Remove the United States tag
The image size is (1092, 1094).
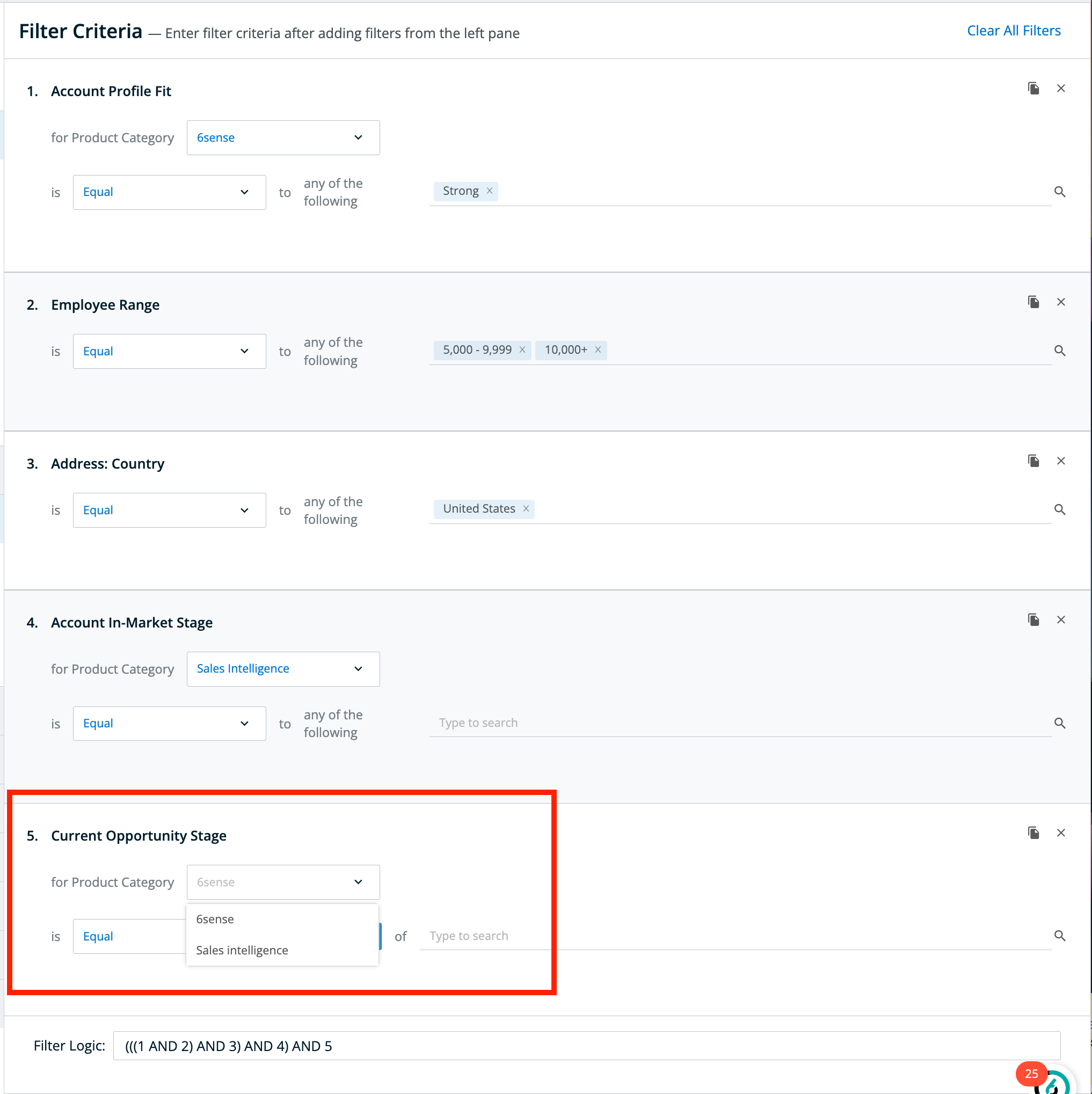point(526,508)
